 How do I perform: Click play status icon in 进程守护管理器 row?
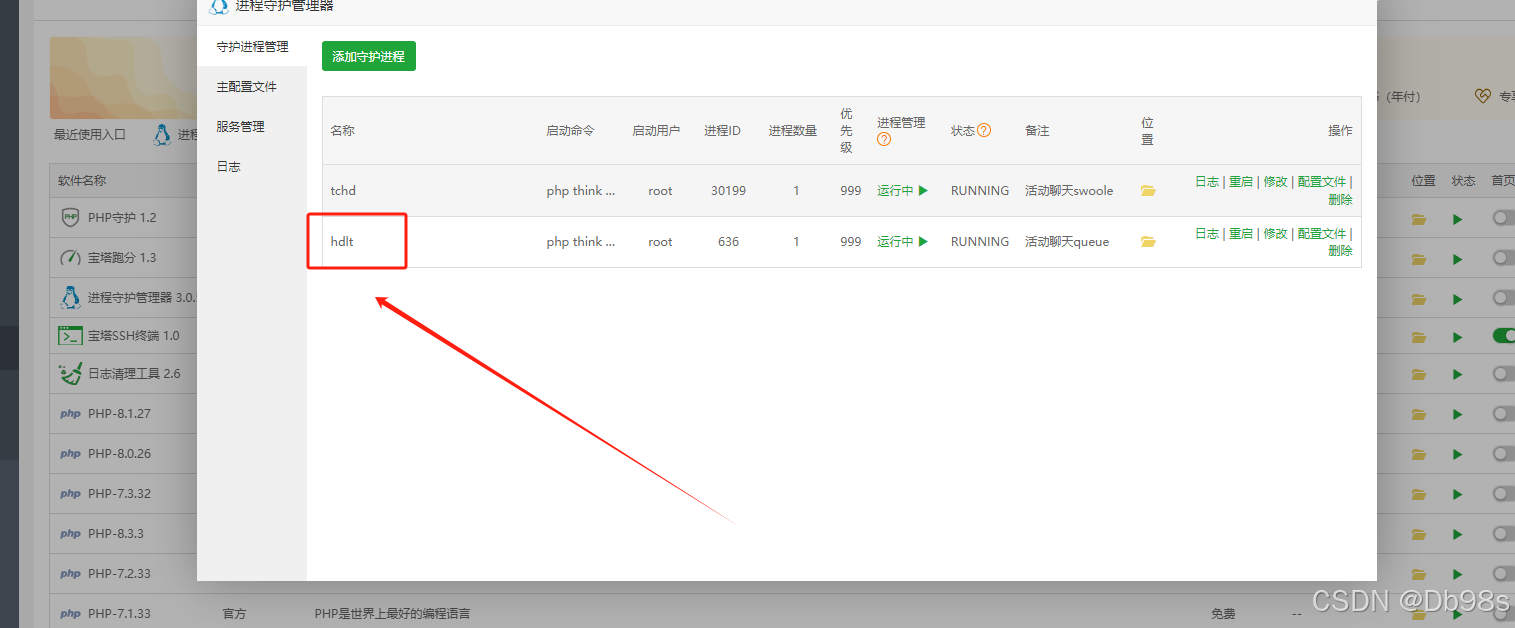(x=1458, y=299)
